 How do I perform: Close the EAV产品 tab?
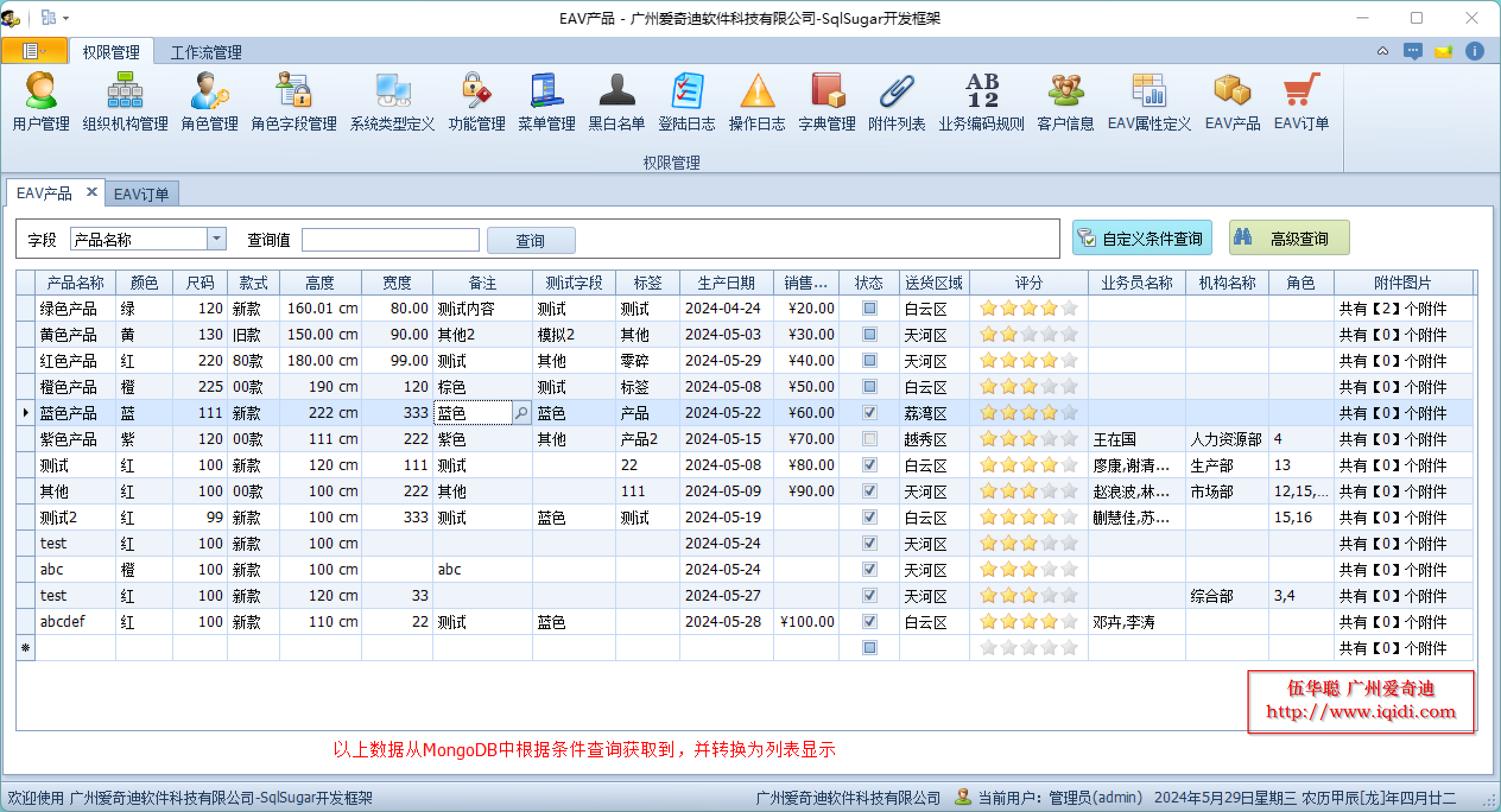click(91, 192)
